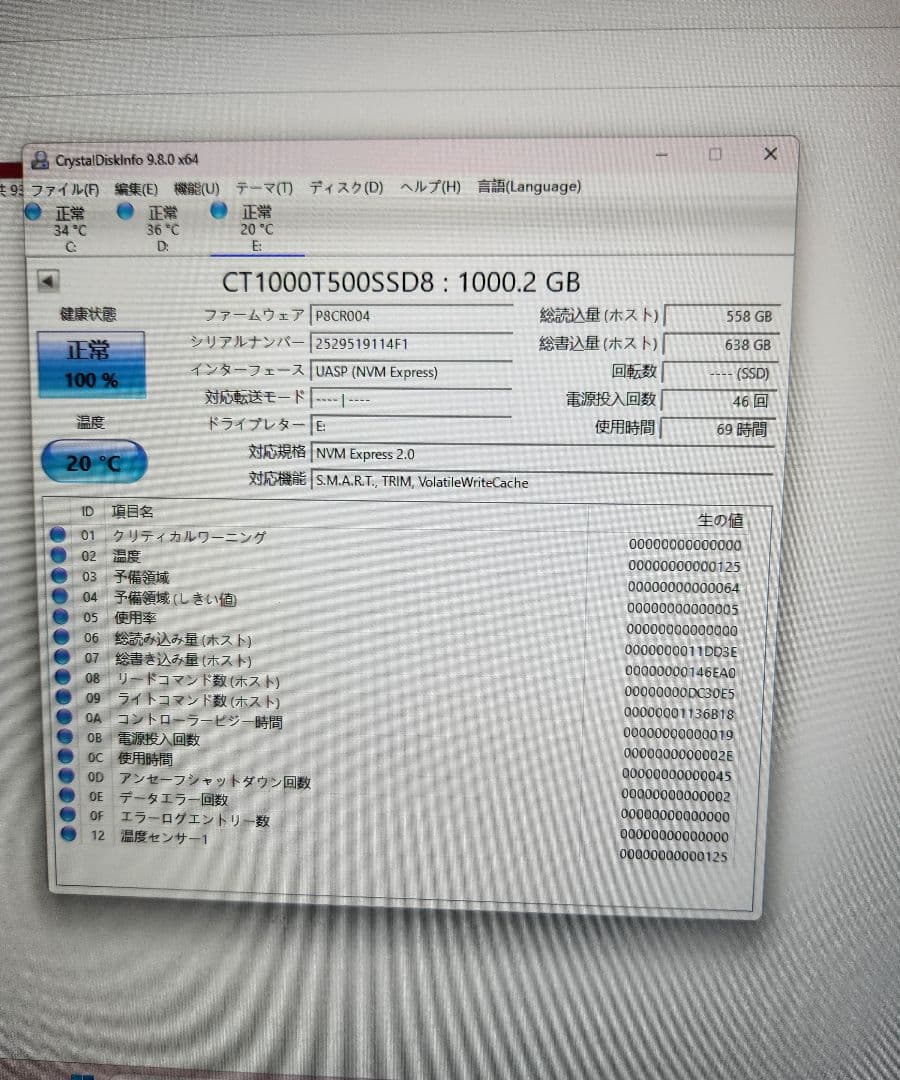
Task: Click the blue status dot above D: drive
Action: [125, 211]
